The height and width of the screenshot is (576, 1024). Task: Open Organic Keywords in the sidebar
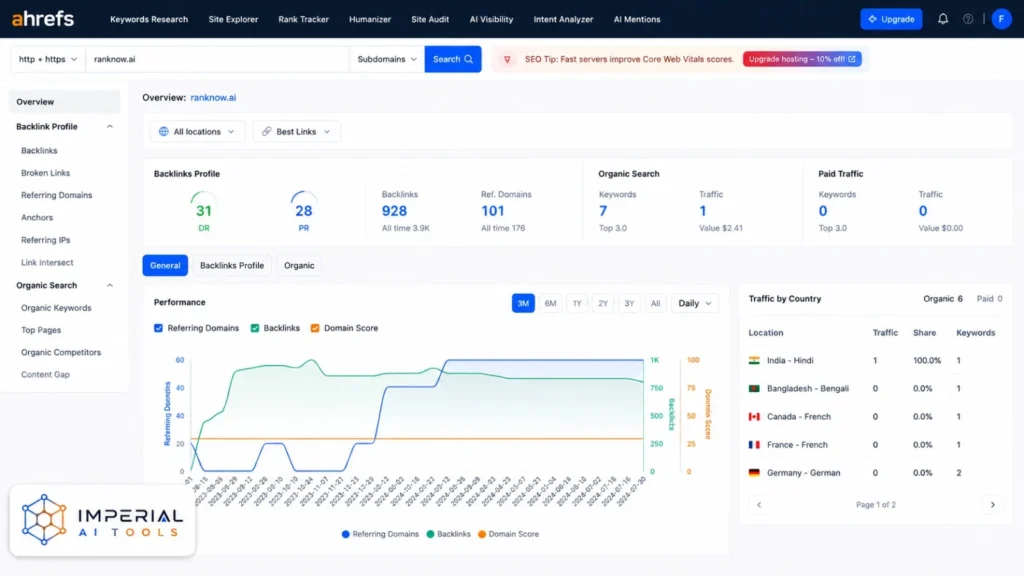[56, 308]
